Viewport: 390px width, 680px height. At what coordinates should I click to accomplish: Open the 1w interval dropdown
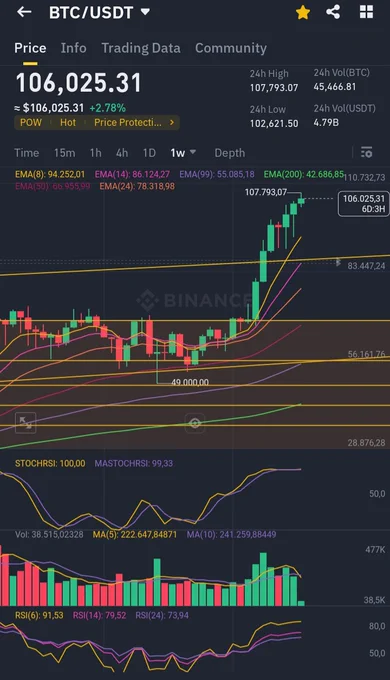(183, 153)
